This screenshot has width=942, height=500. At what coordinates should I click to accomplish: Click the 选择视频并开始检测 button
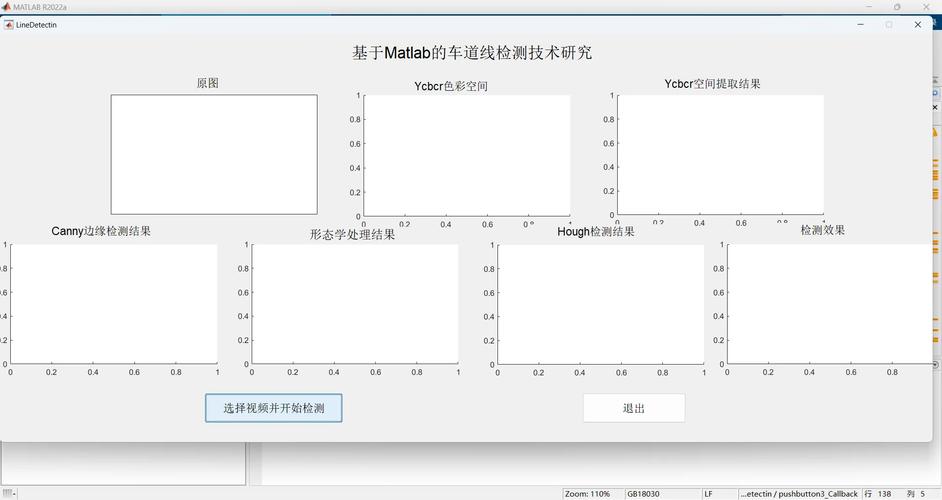point(273,408)
